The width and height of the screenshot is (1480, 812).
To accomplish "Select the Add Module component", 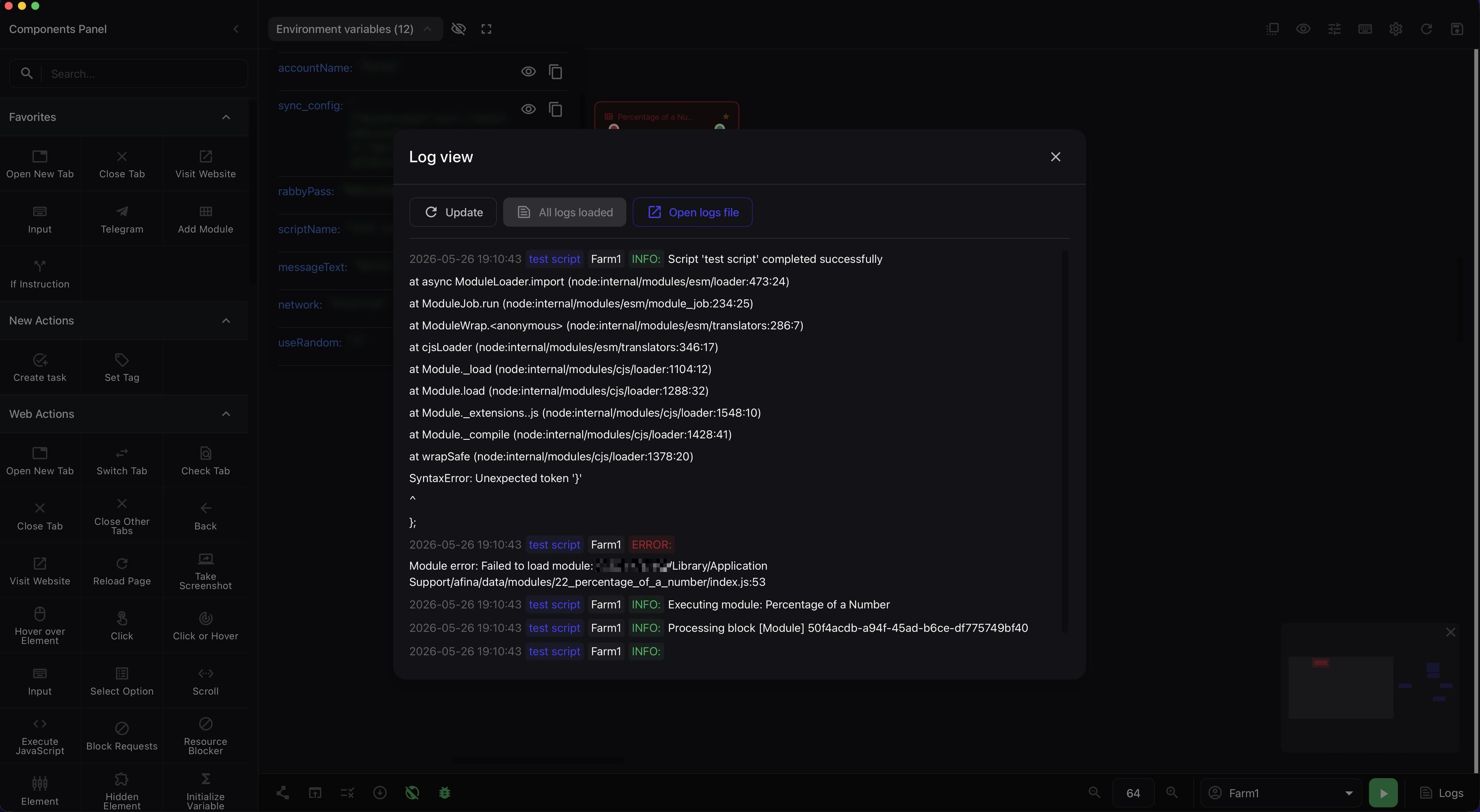I will [x=206, y=220].
